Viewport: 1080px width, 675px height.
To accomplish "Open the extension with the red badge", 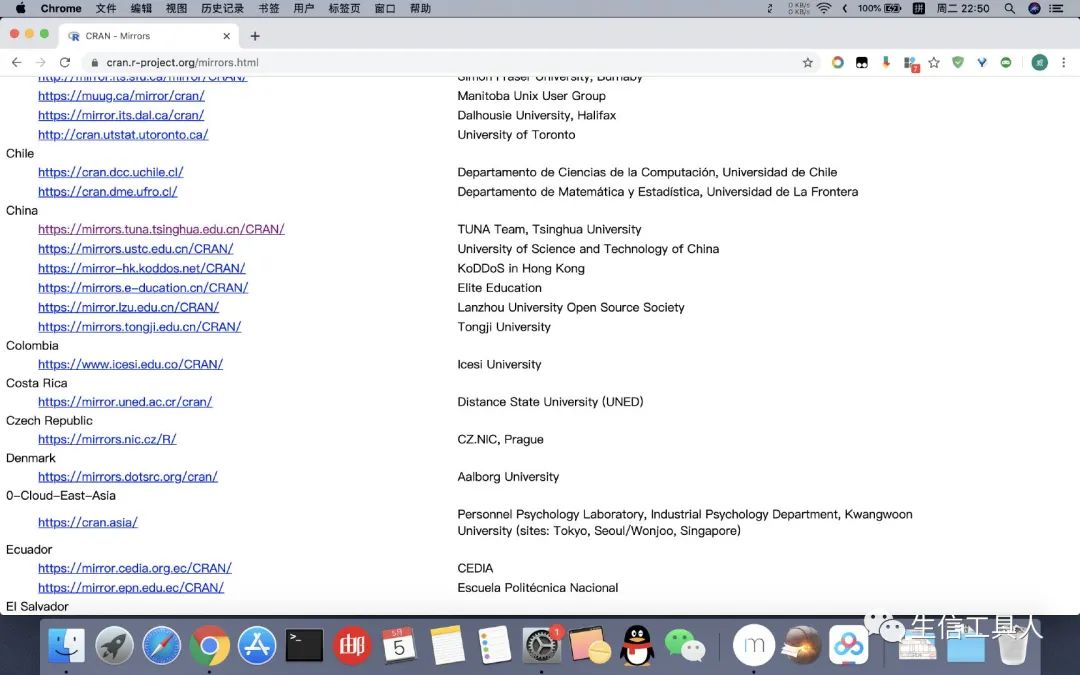I will pos(911,63).
